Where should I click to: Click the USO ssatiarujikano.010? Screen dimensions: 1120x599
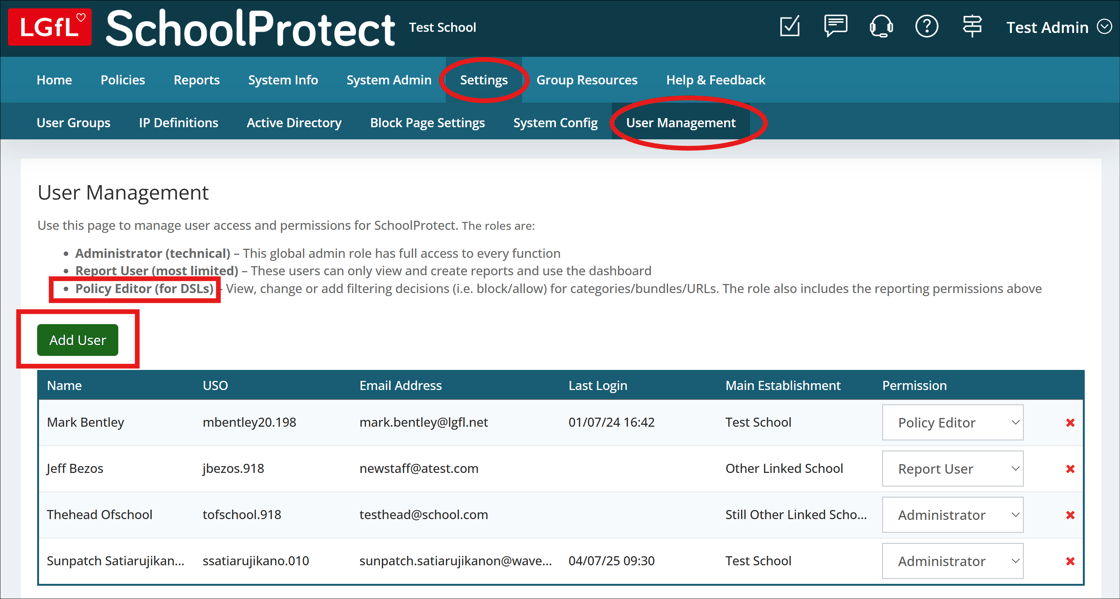pyautogui.click(x=256, y=561)
